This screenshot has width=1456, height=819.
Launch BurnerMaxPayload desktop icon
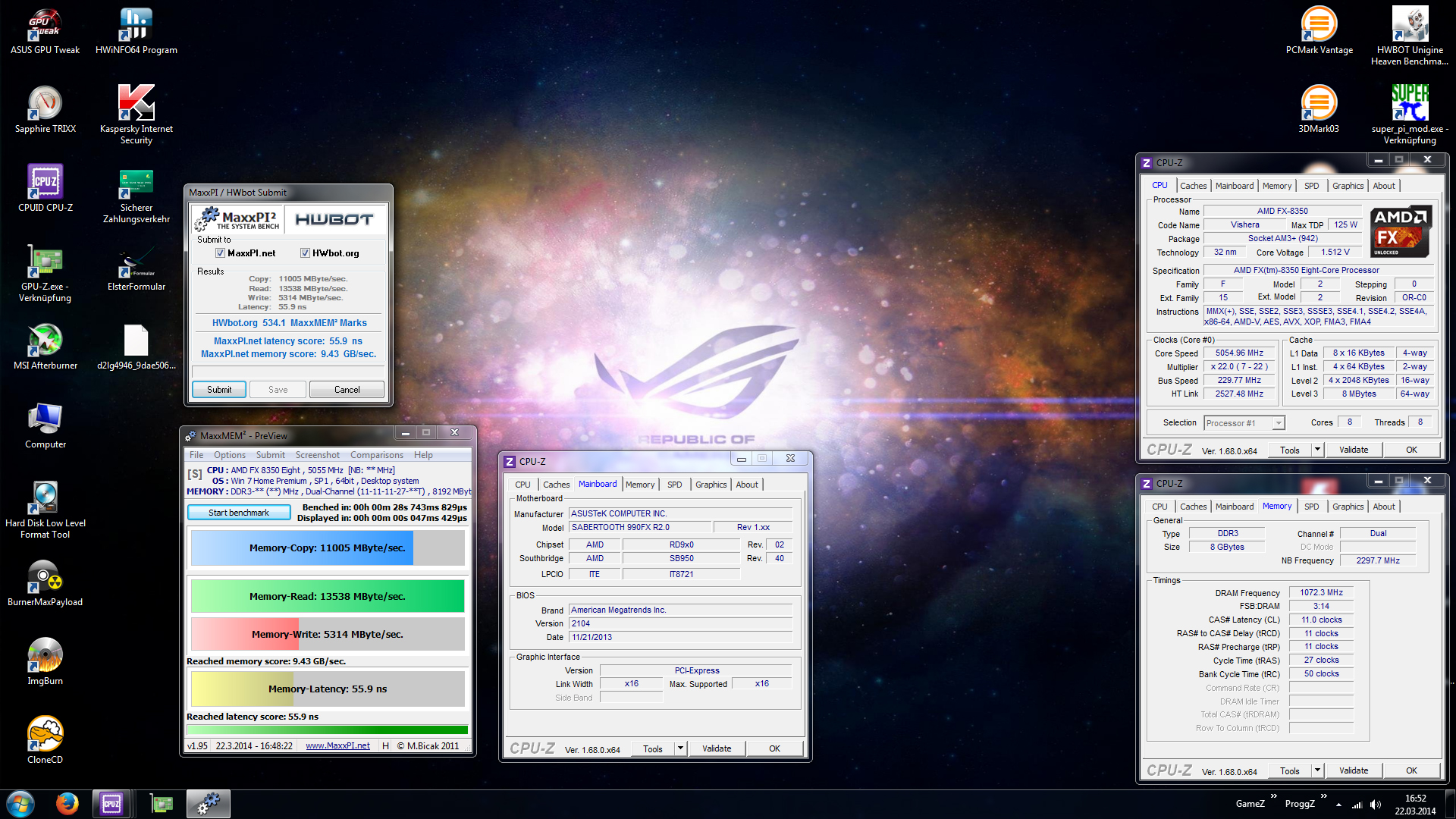(45, 583)
